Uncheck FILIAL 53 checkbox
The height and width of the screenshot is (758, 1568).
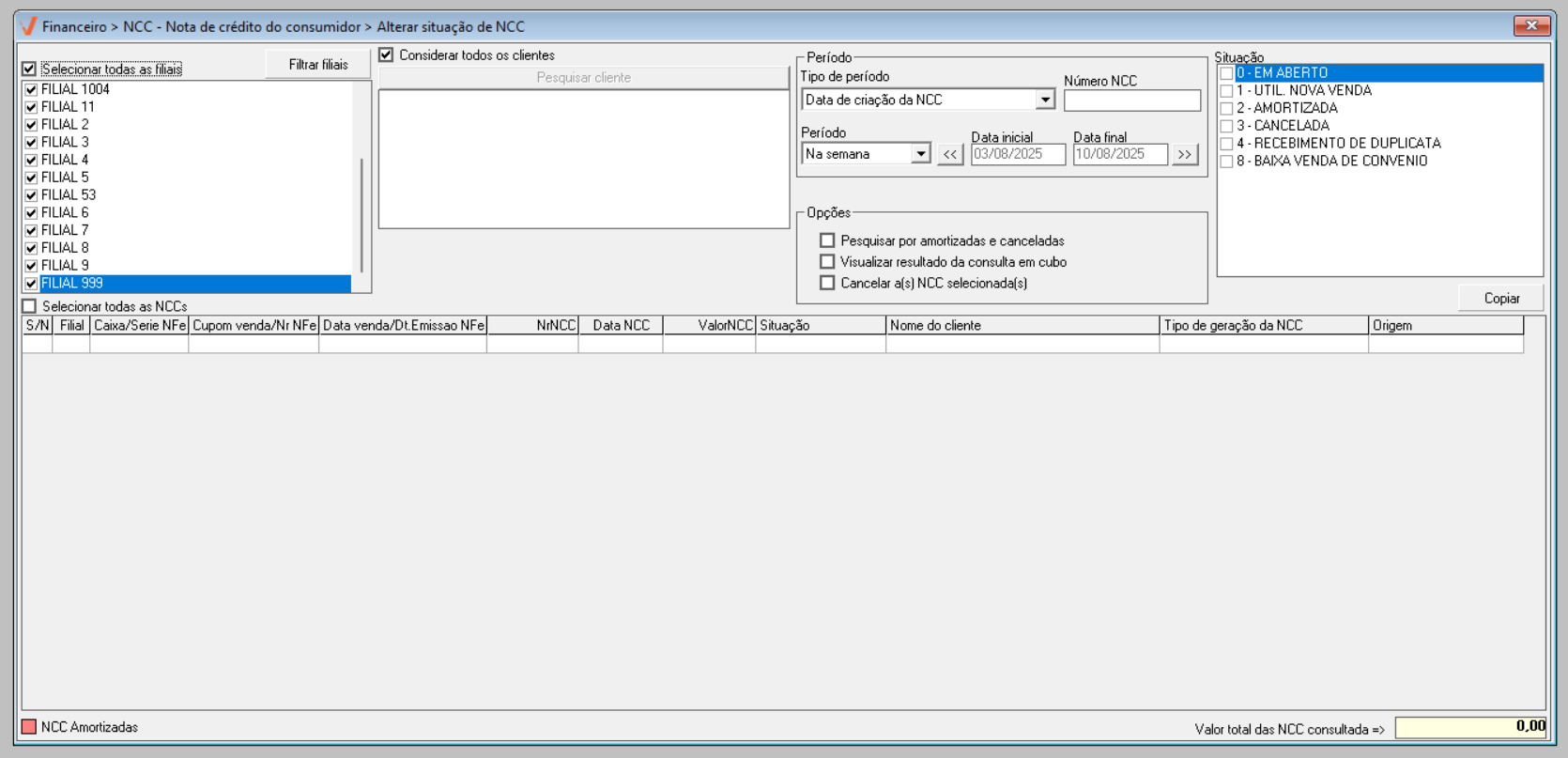click(x=31, y=195)
